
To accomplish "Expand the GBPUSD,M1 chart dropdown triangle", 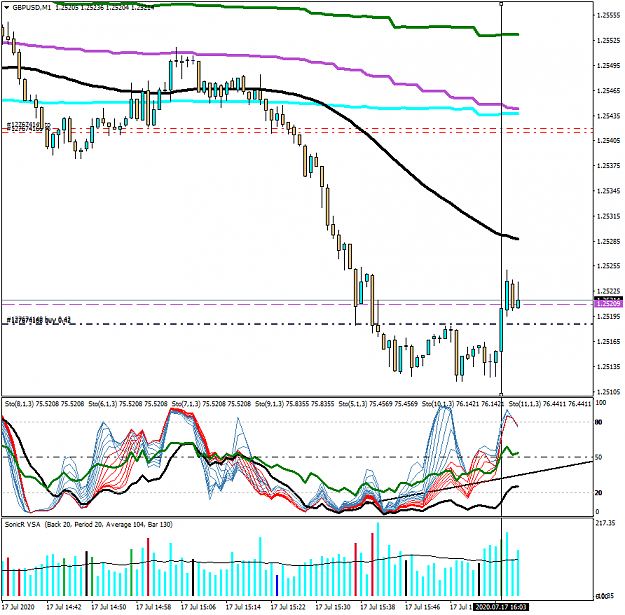I will (x=6, y=8).
